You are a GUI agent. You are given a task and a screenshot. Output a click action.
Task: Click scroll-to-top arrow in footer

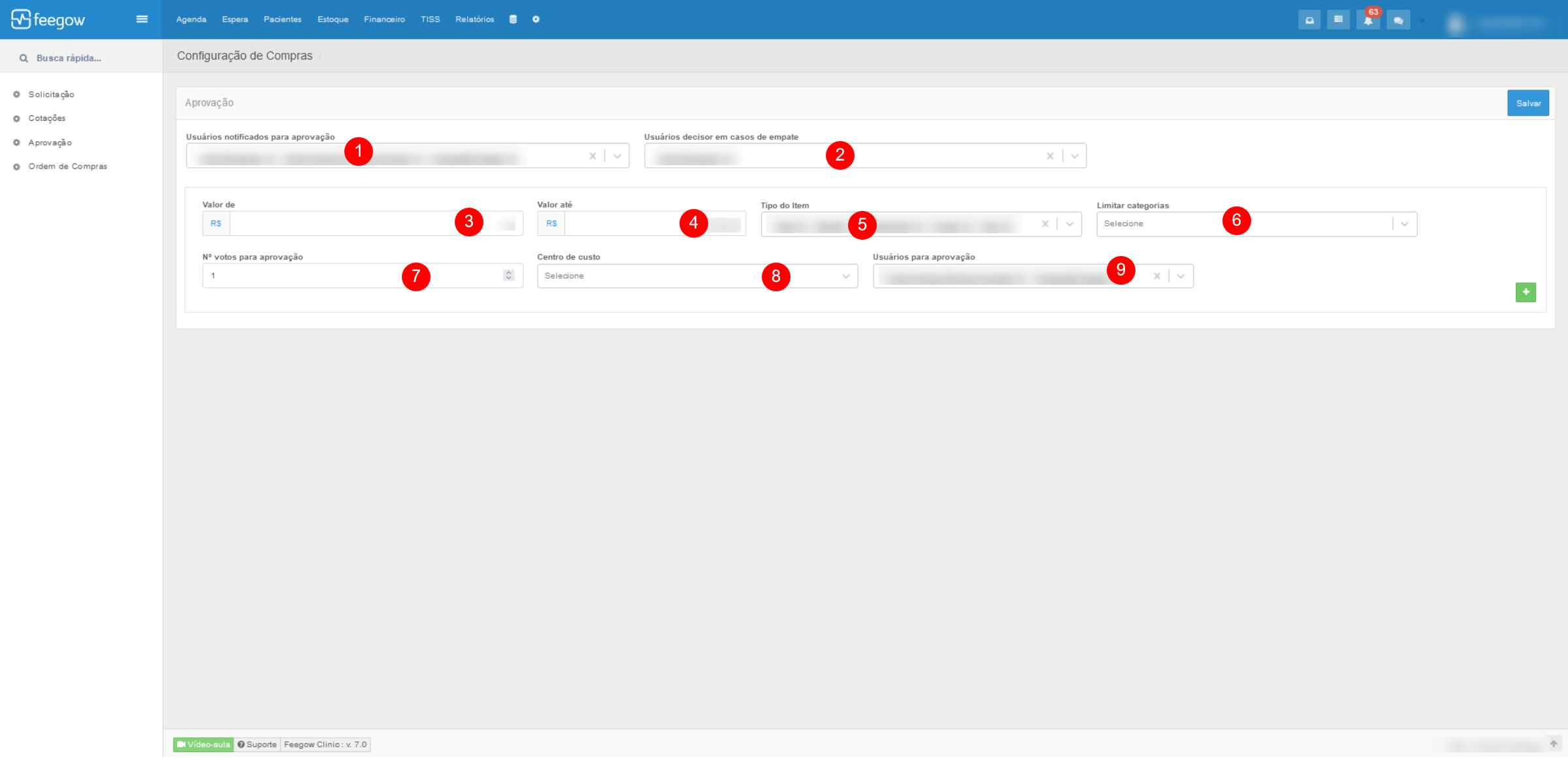coord(1554,743)
